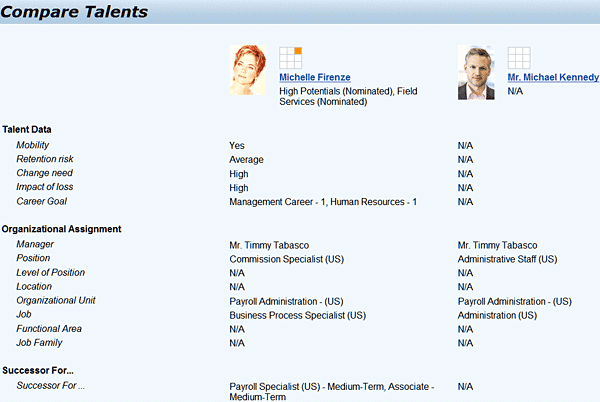Click the orange highlighted cell in Michelle's grid

[x=297, y=50]
